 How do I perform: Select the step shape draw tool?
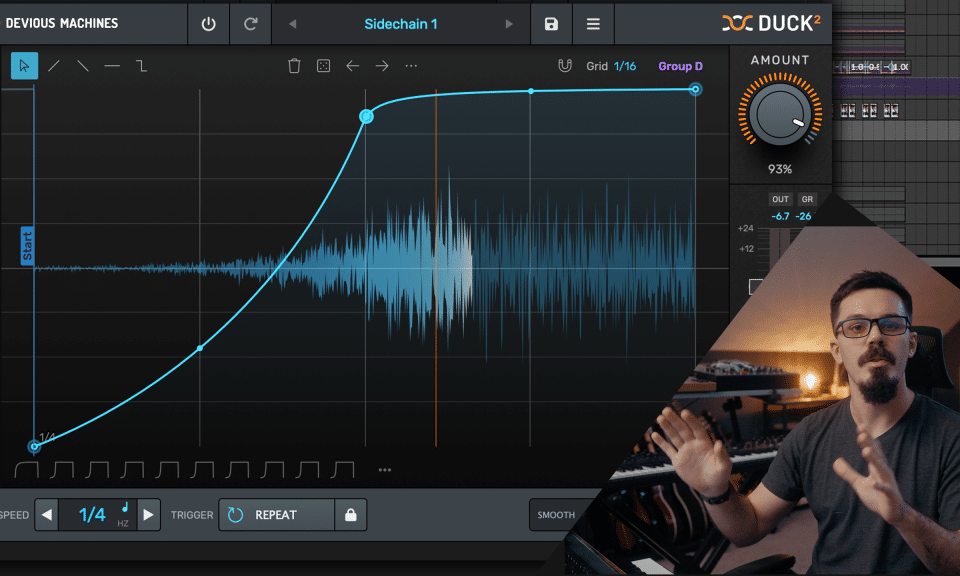(x=142, y=66)
